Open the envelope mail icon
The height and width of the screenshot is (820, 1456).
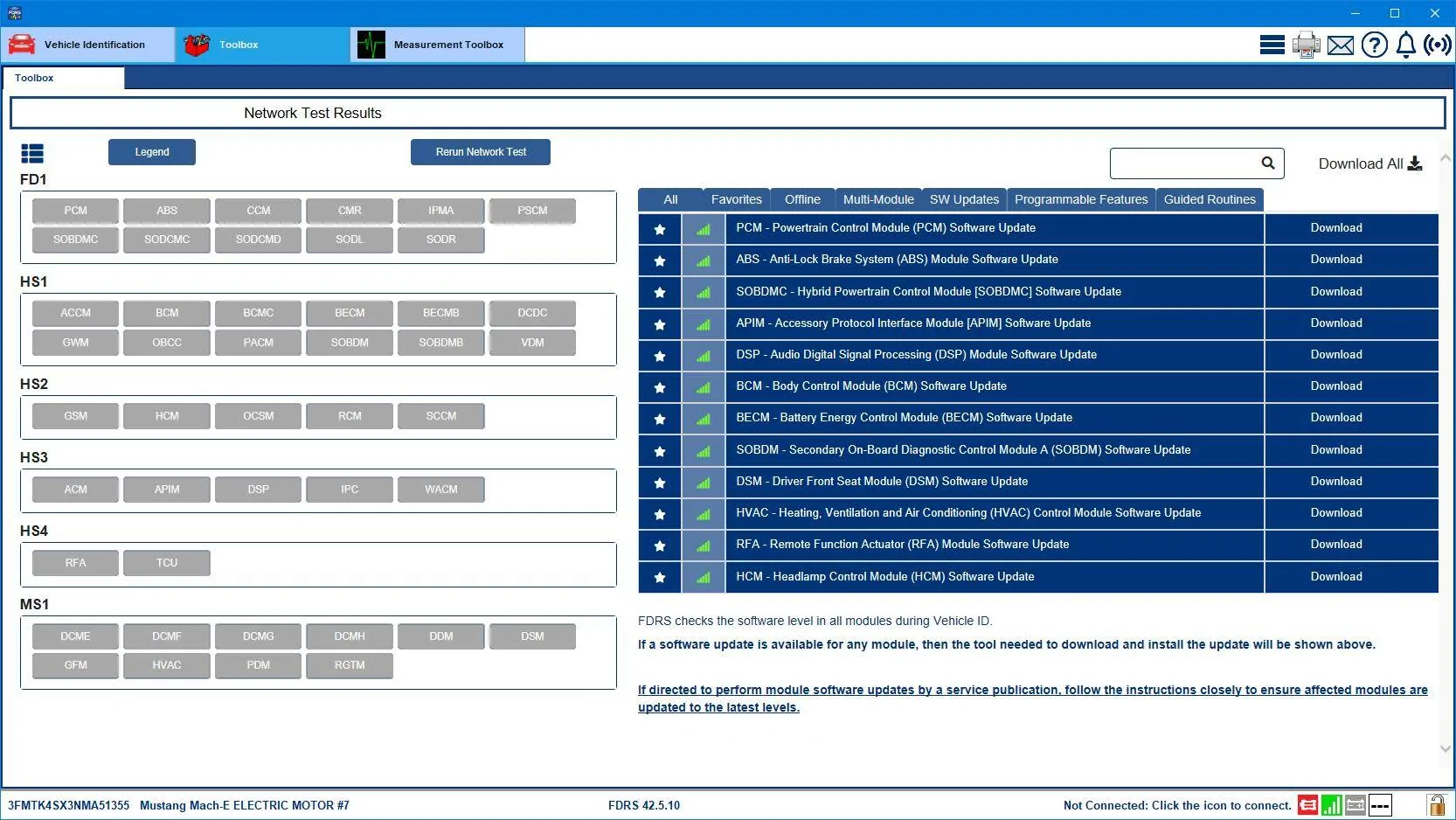(x=1340, y=45)
